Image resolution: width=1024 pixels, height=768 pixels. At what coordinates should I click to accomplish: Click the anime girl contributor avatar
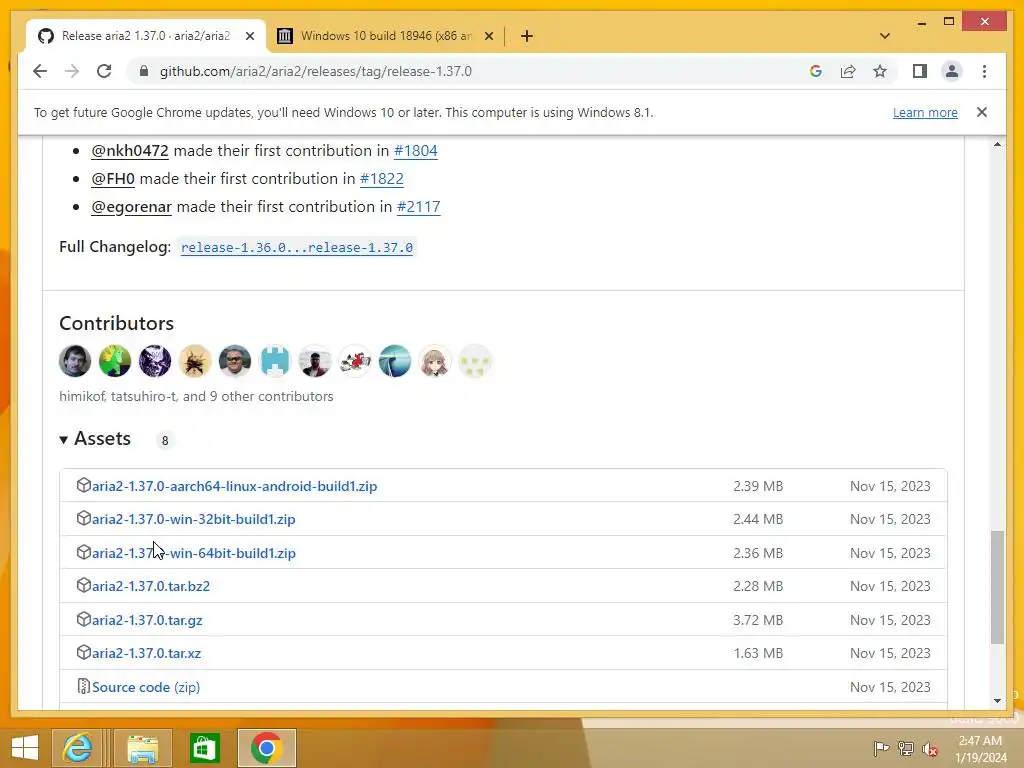(x=435, y=361)
